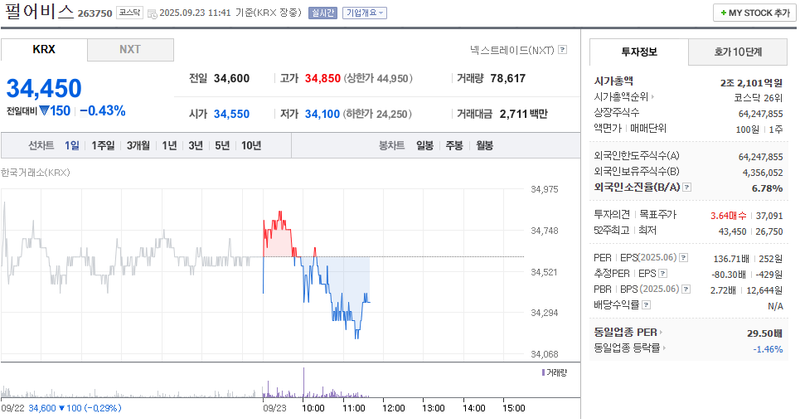Click the 전일 value 34,600 in the quote table

click(232, 79)
